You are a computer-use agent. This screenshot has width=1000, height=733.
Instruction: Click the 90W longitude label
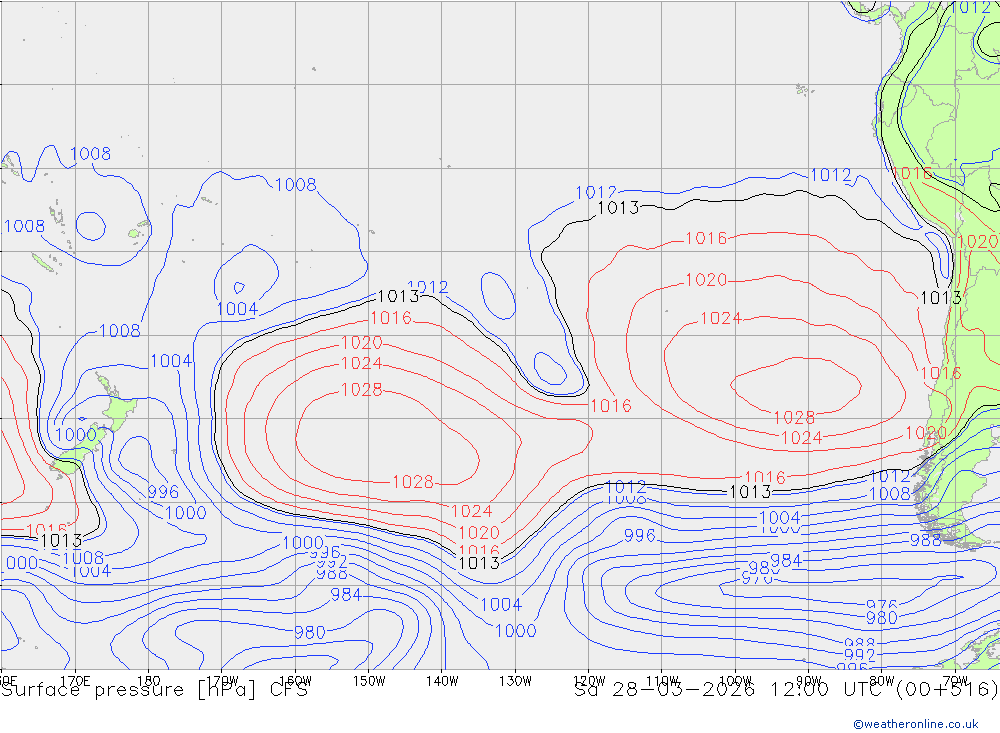(809, 681)
